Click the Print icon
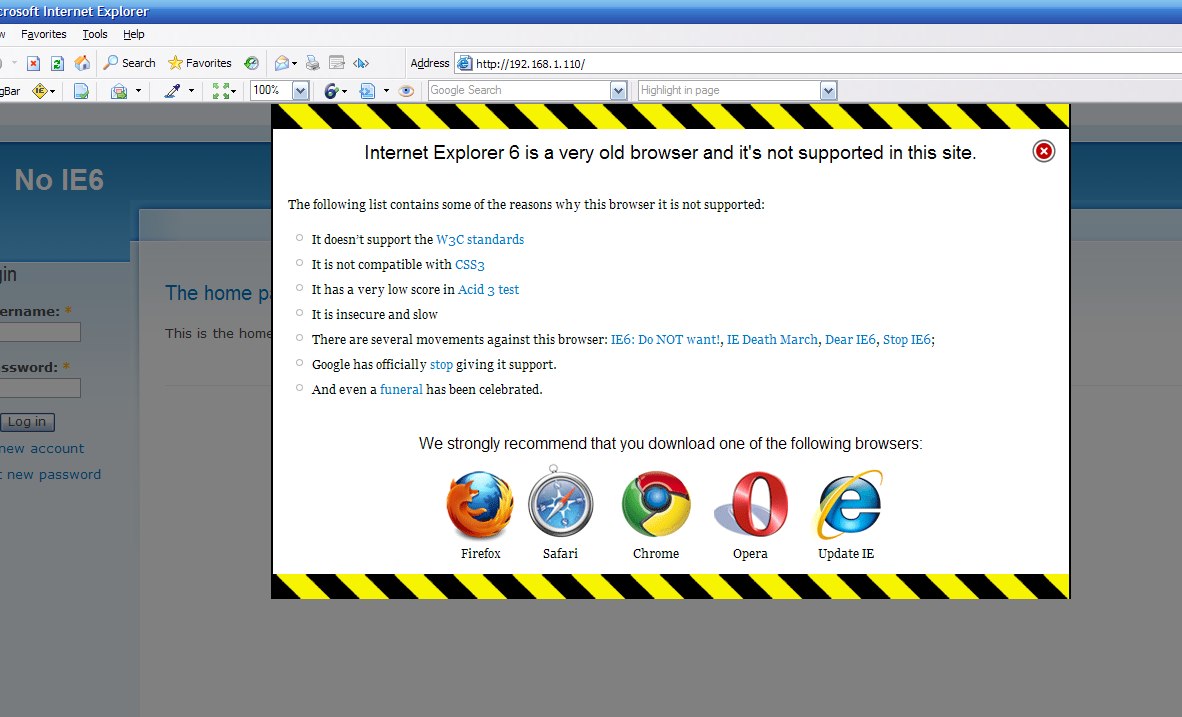Image resolution: width=1182 pixels, height=717 pixels. [x=313, y=63]
